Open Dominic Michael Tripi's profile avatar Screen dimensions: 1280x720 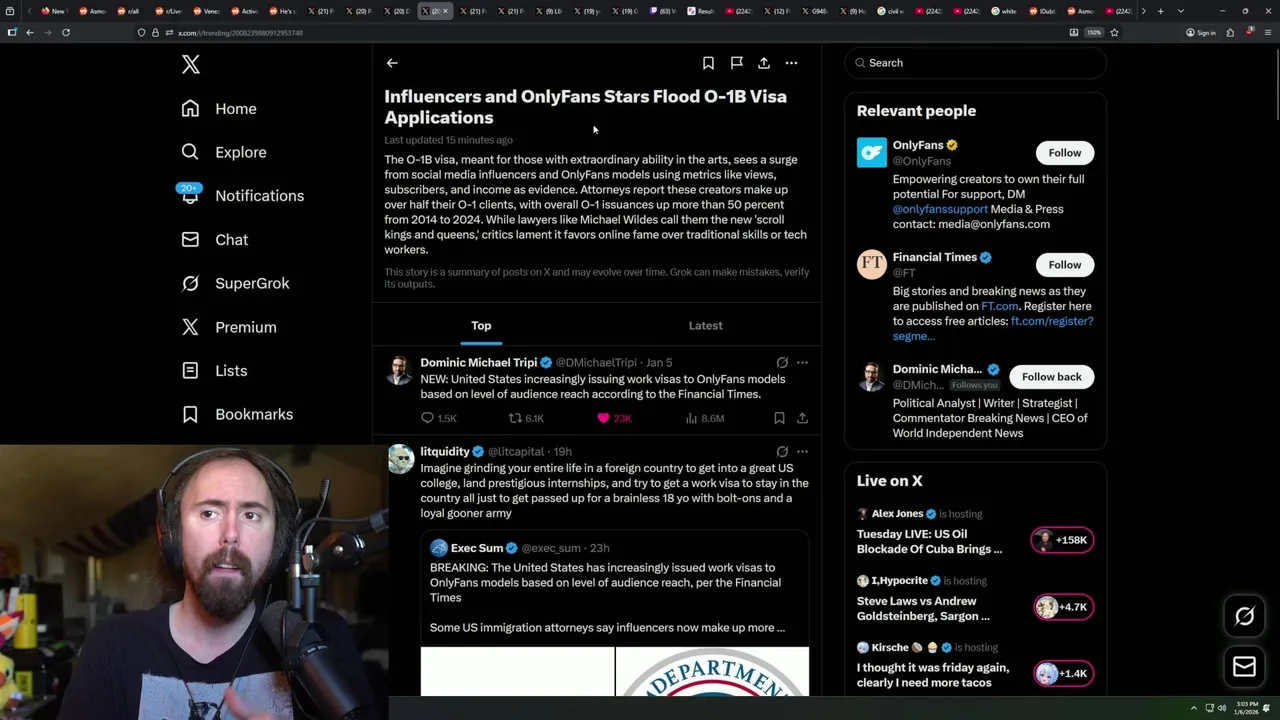tap(400, 370)
